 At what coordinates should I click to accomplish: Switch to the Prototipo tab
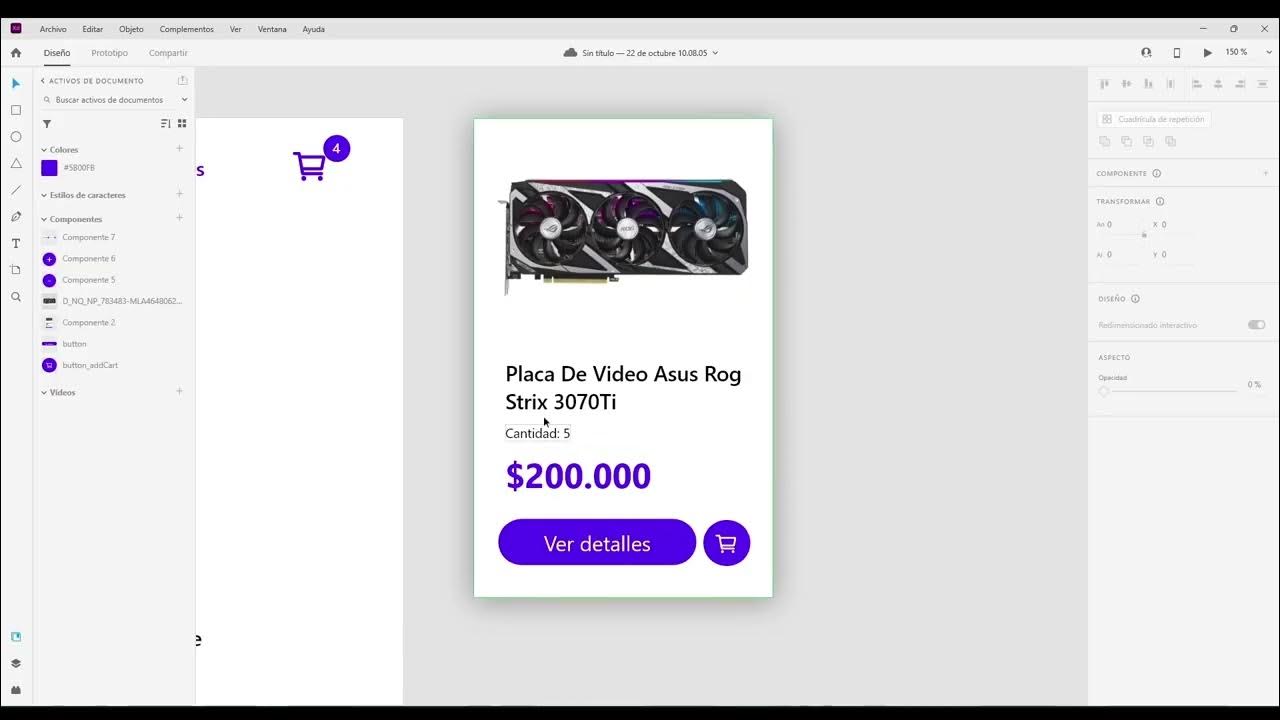(x=110, y=53)
